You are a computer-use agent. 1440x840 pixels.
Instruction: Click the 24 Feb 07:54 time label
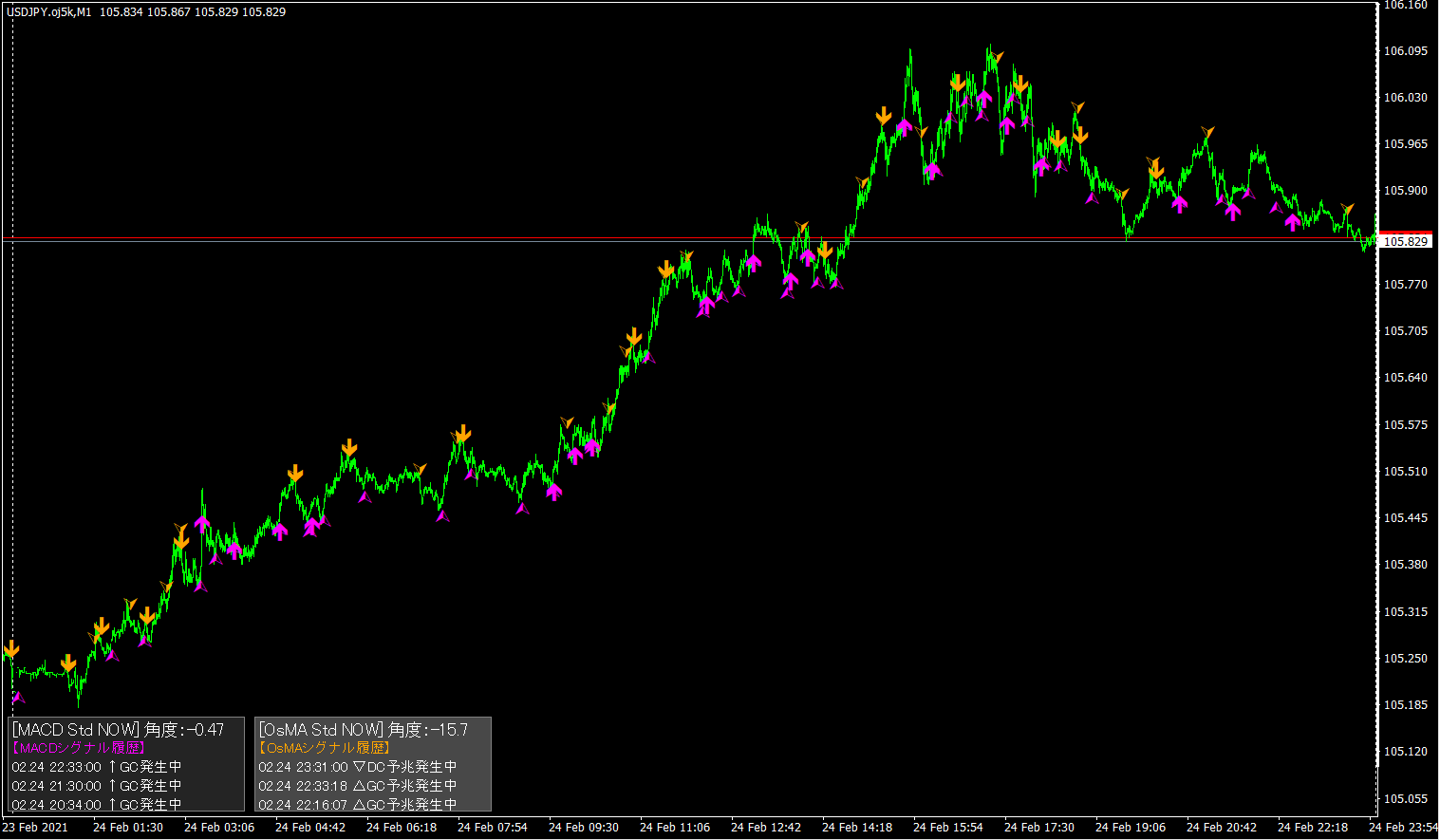(493, 828)
